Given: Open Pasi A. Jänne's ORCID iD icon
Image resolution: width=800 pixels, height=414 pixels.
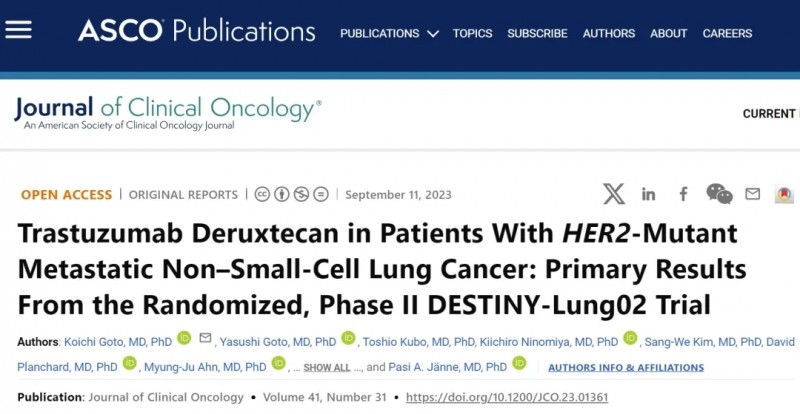Looking at the screenshot, I should pyautogui.click(x=519, y=365).
